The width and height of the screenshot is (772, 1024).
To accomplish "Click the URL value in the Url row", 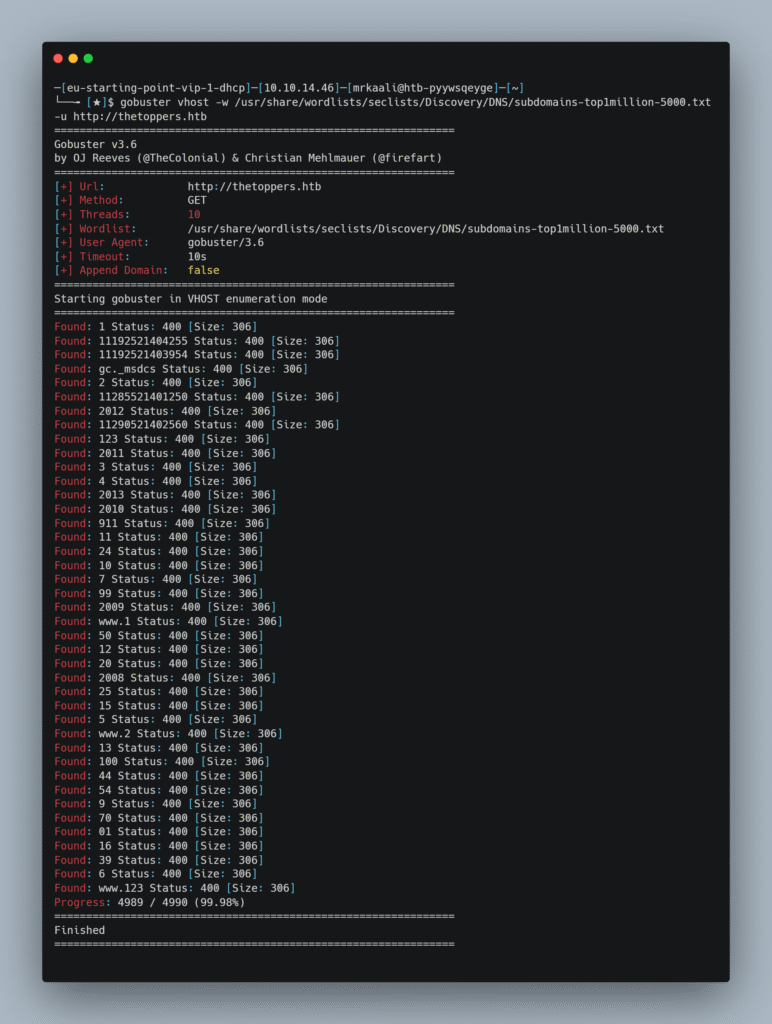I will (254, 187).
